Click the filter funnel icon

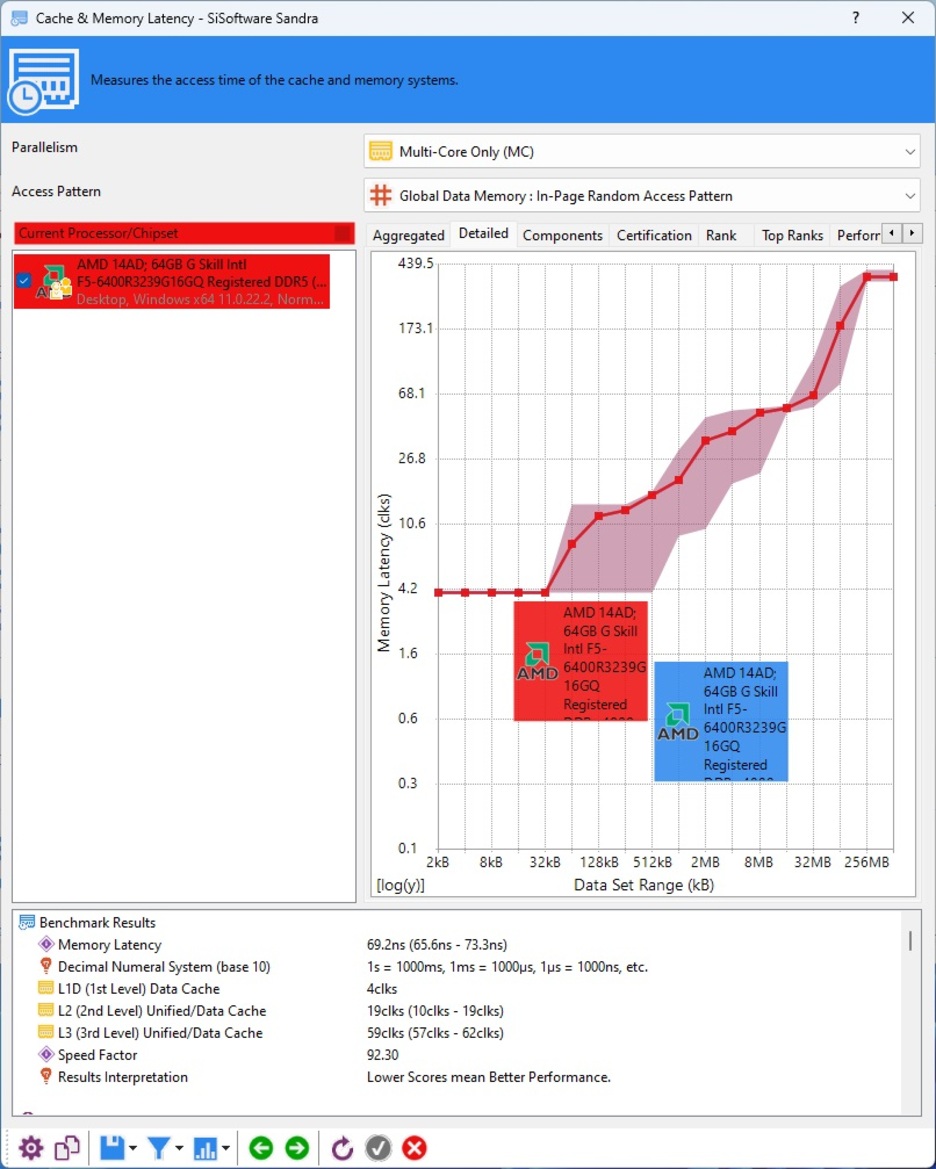(x=158, y=1147)
